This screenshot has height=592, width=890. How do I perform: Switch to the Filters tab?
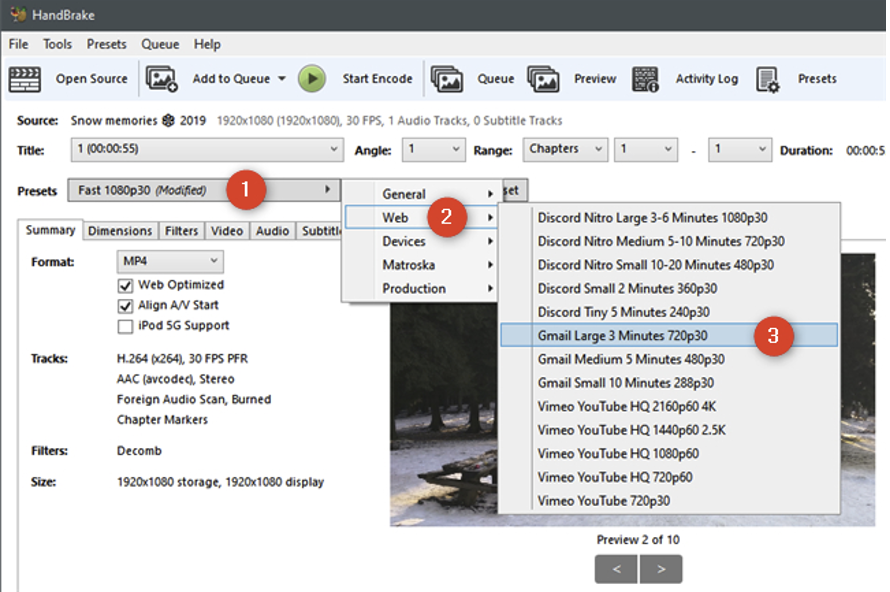click(x=182, y=231)
